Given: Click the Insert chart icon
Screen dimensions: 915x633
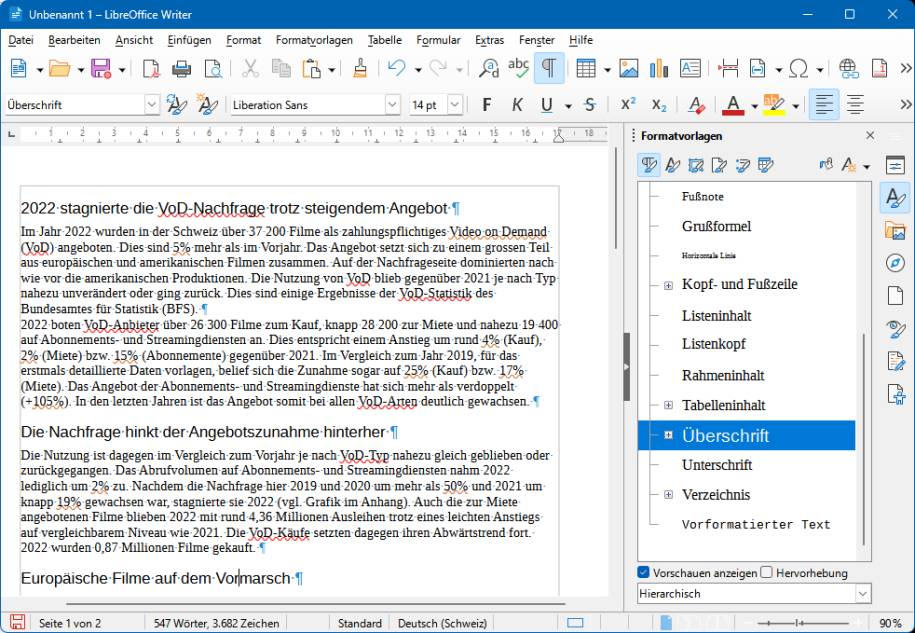Looking at the screenshot, I should click(658, 68).
